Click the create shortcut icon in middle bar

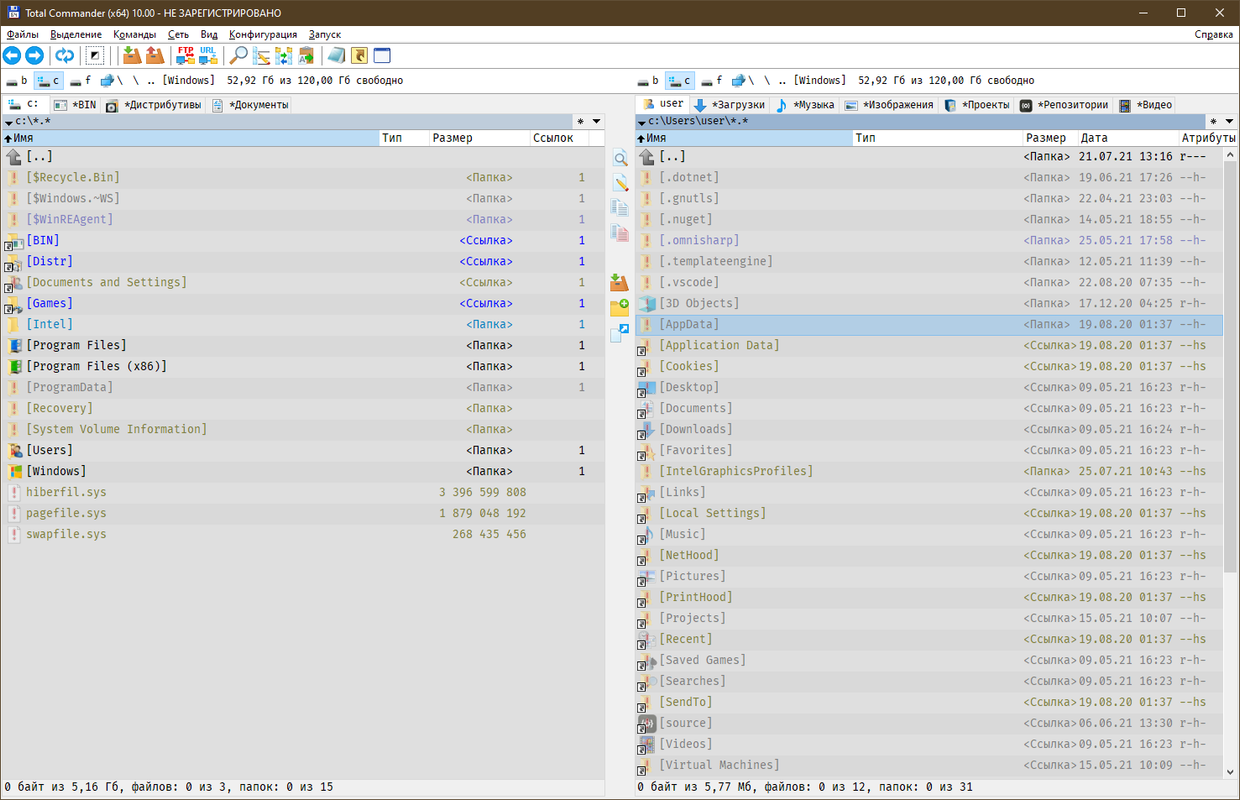pyautogui.click(x=620, y=333)
